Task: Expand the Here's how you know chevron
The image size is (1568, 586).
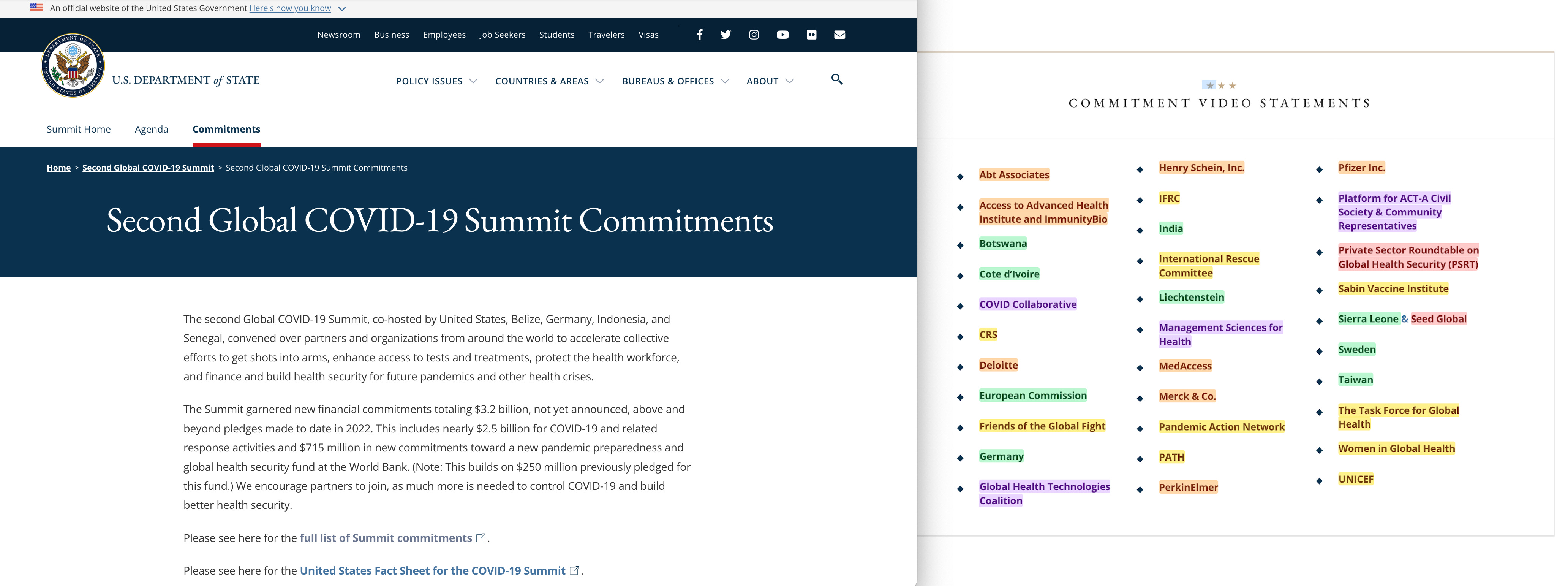Action: click(x=342, y=8)
